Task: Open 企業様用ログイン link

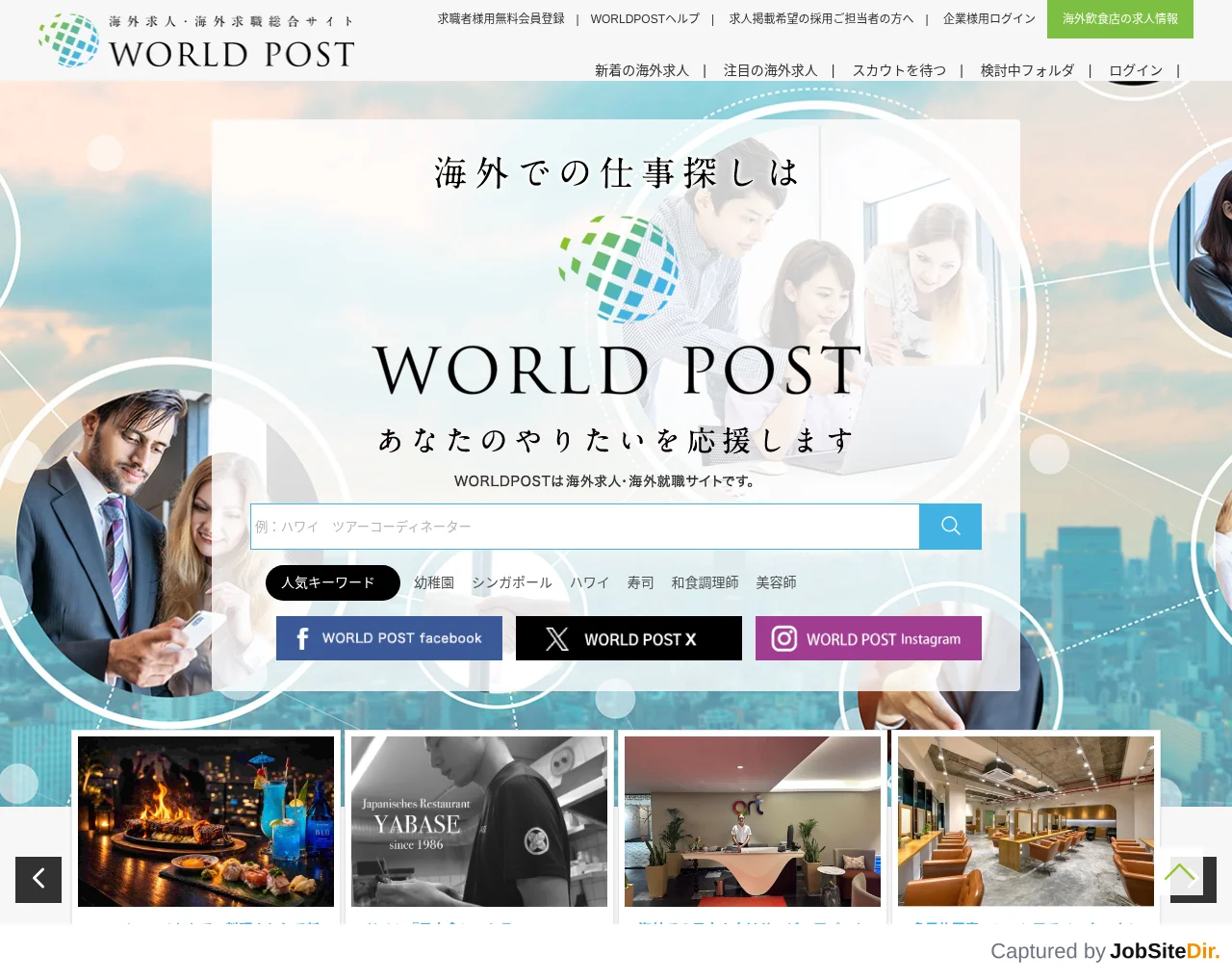Action: 989,18
